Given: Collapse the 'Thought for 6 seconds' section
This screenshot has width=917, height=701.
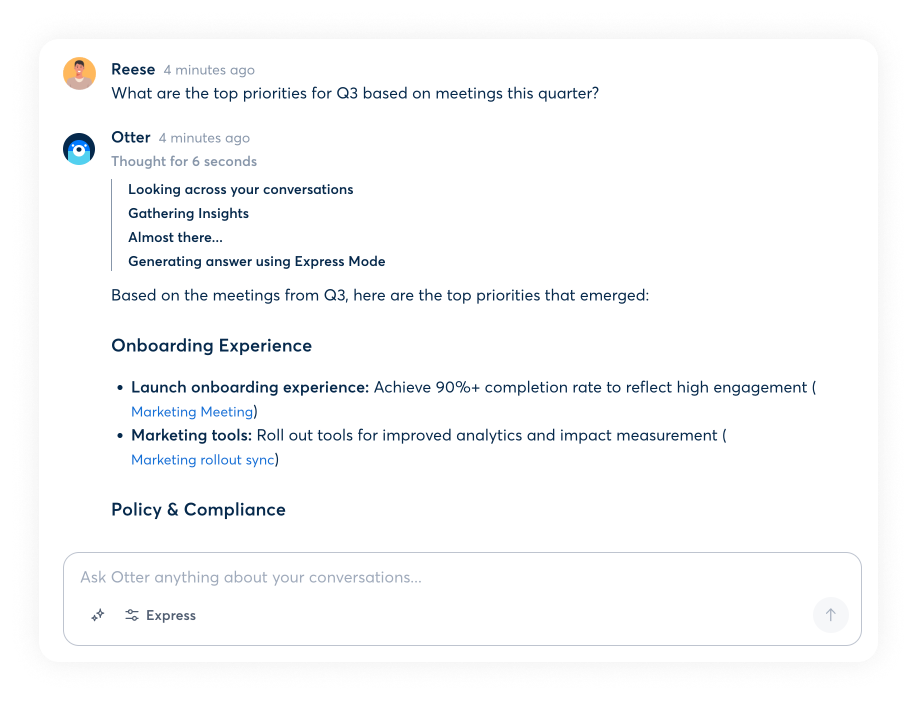Looking at the screenshot, I should [184, 162].
